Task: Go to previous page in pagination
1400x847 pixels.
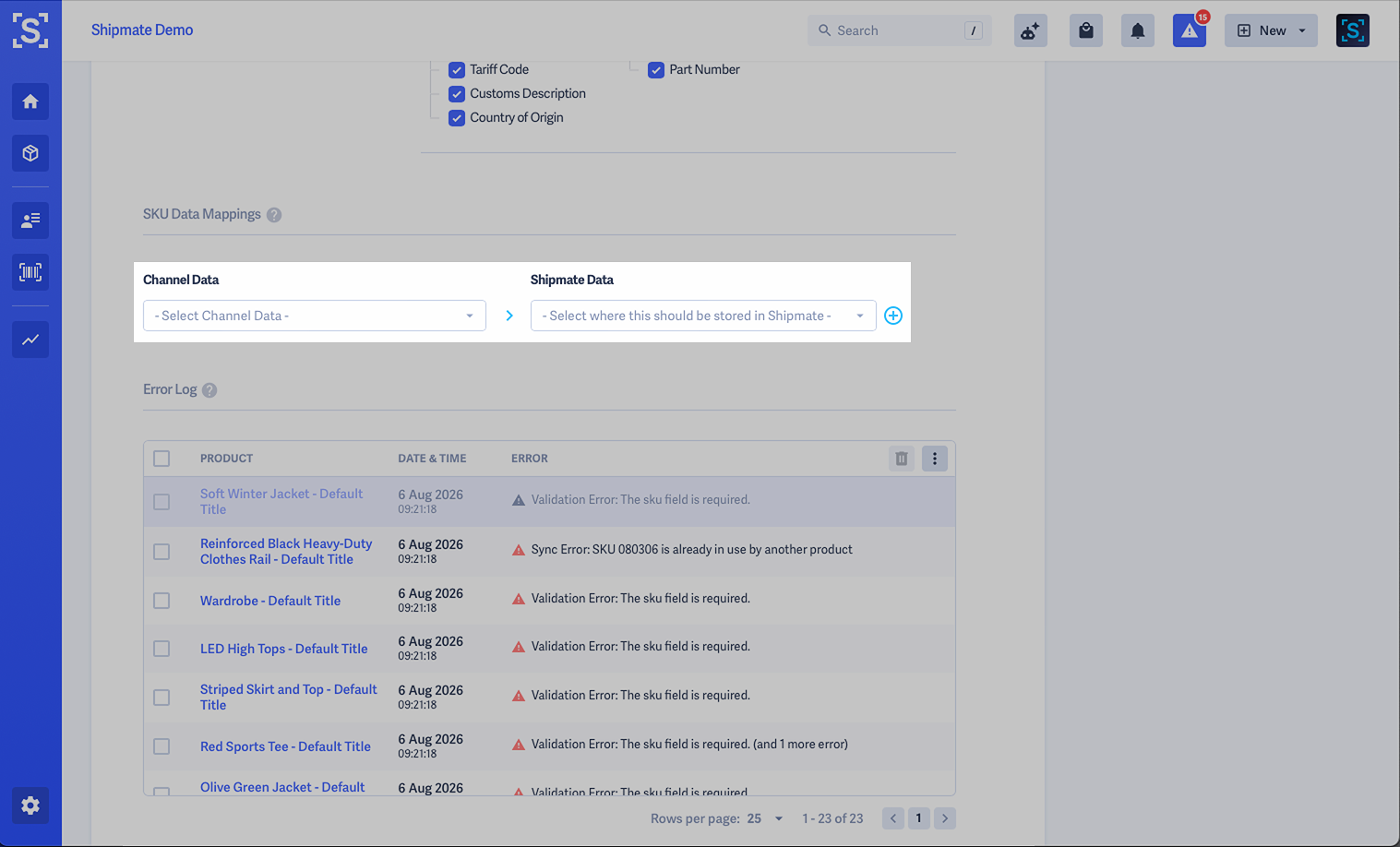Action: [893, 818]
